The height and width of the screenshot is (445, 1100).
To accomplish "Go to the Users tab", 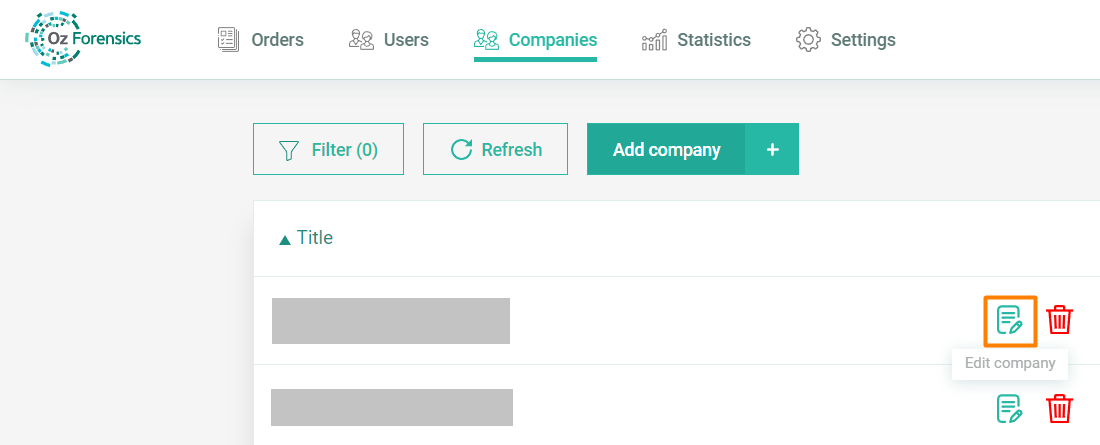I will point(406,40).
